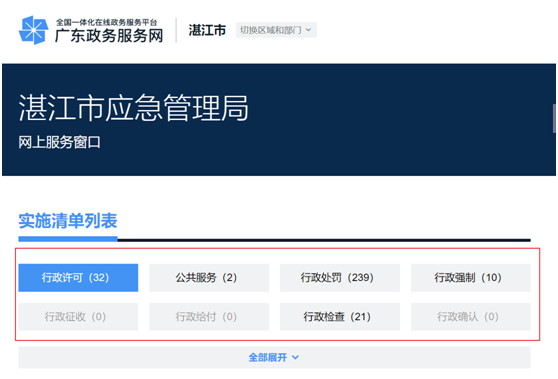Open the 行政检查 (21) category
Image resolution: width=558 pixels, height=379 pixels.
[340, 317]
